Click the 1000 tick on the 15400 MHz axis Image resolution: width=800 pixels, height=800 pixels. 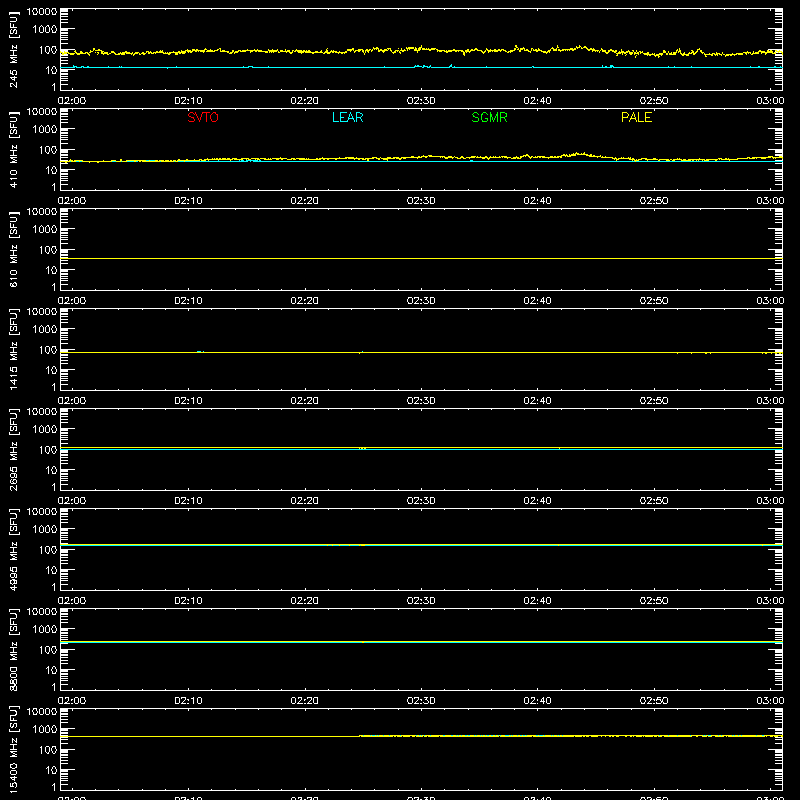tap(45, 730)
